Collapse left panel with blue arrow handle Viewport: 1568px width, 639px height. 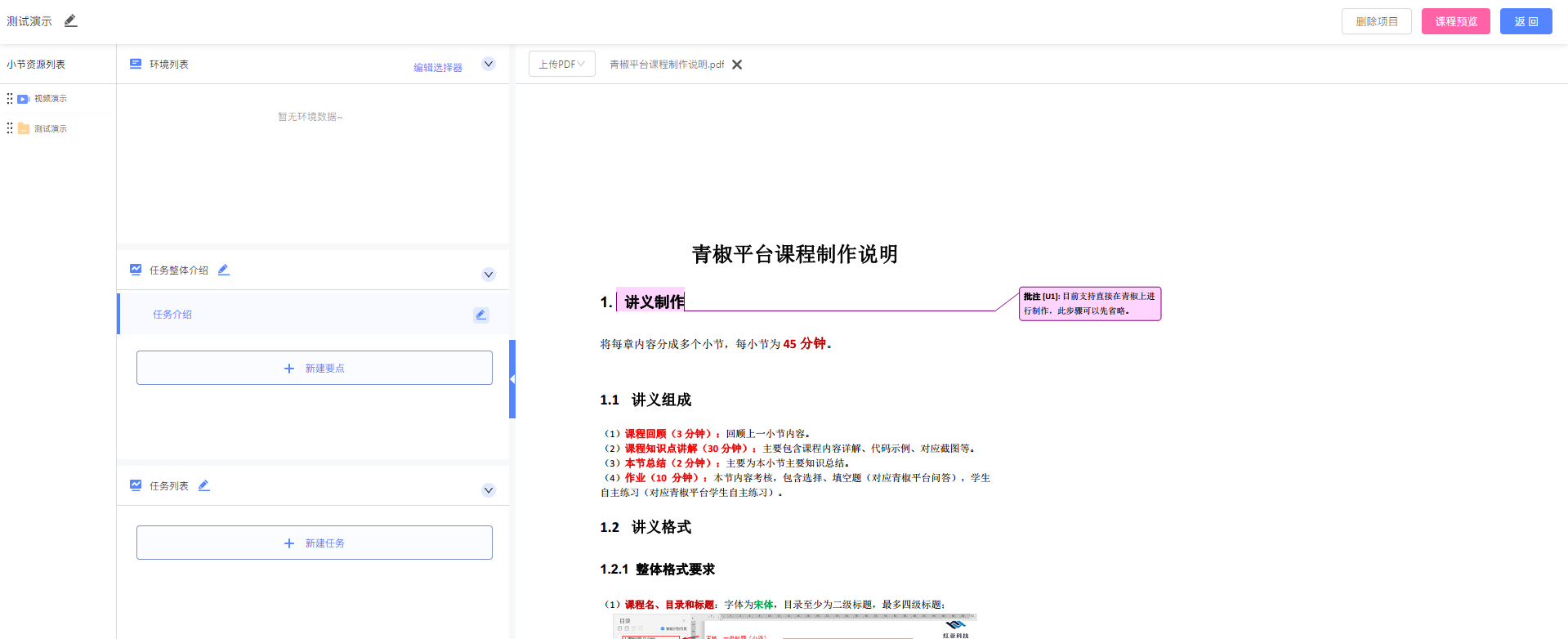tap(512, 379)
